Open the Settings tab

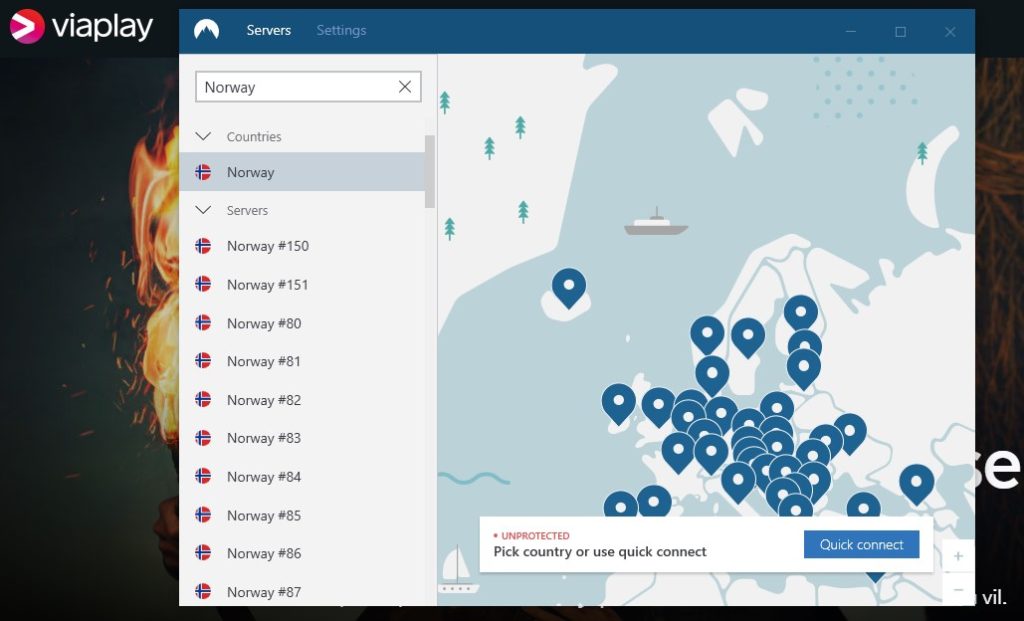[341, 30]
